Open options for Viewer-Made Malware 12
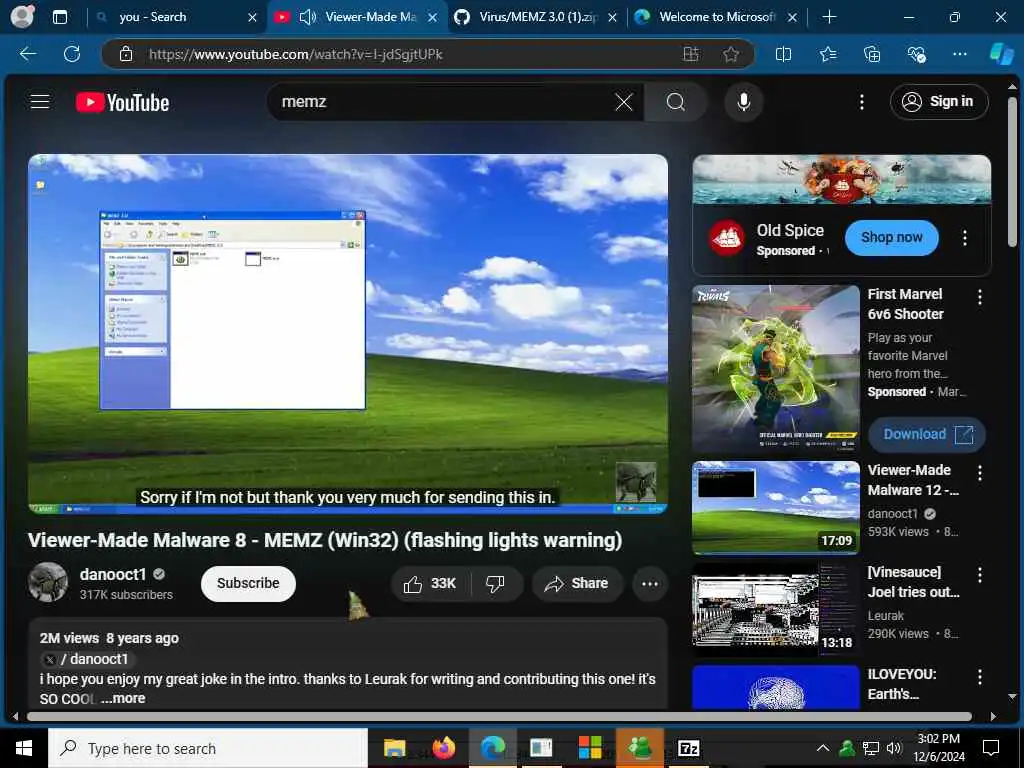This screenshot has width=1024, height=768. tap(980, 473)
